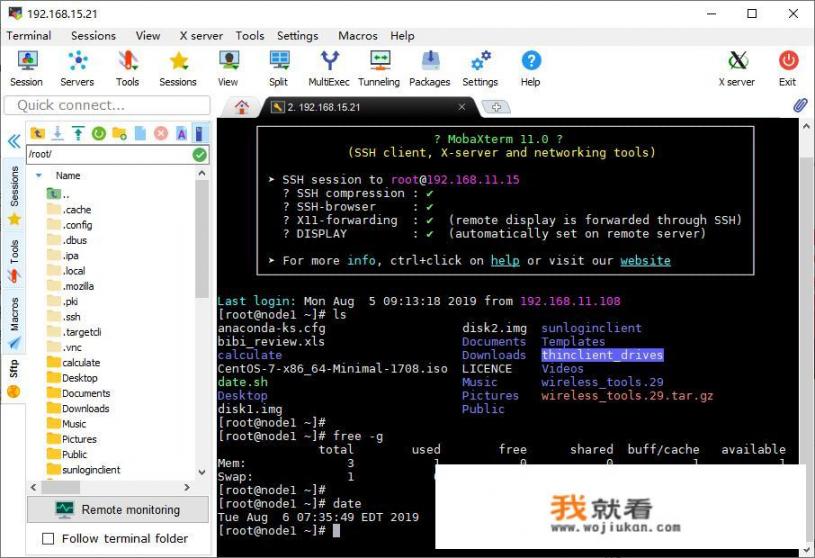Select the Downloads folder in file list

78,409
